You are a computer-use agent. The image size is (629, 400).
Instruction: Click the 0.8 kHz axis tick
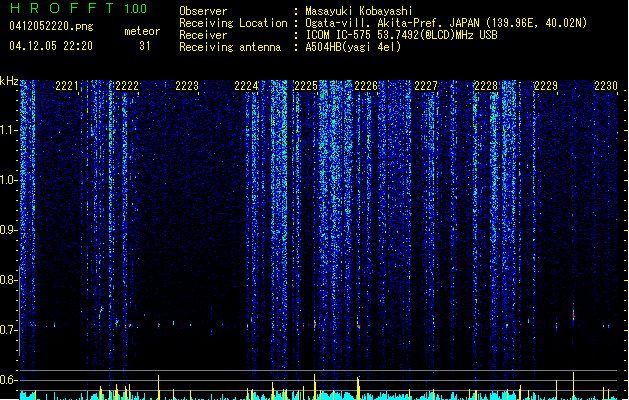[x=8, y=280]
